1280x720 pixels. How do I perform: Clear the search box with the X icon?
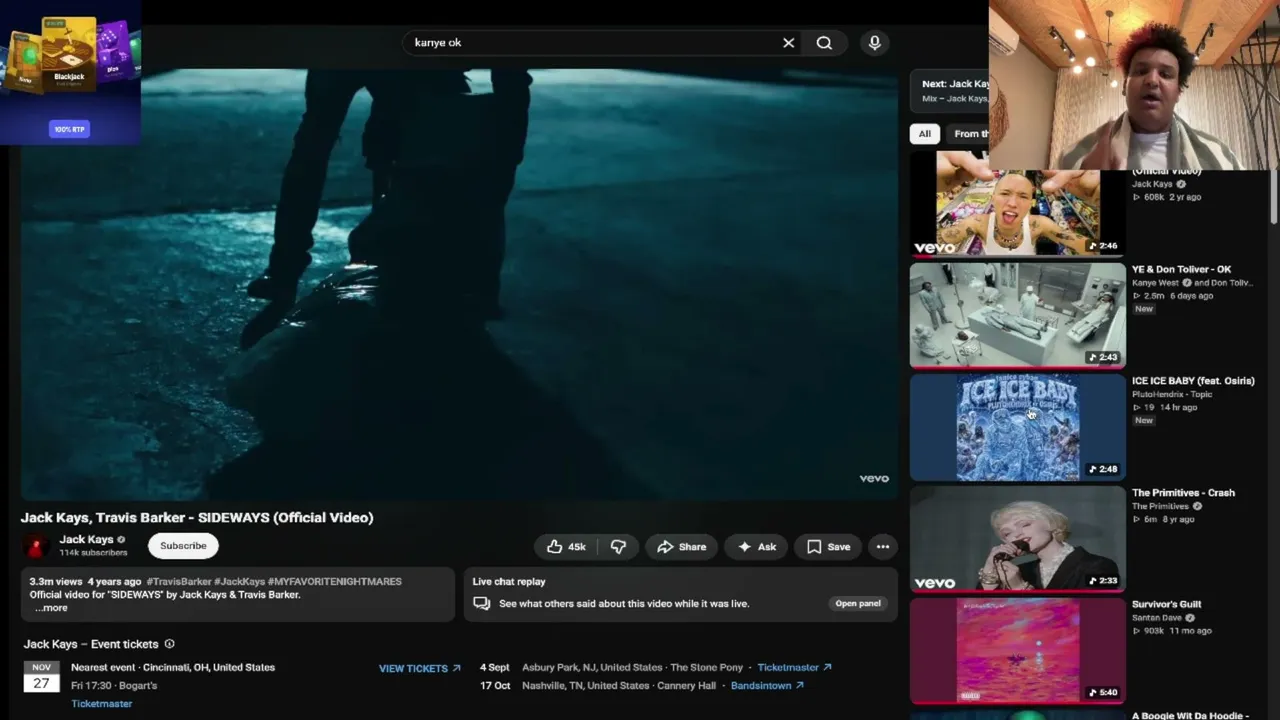pos(788,43)
